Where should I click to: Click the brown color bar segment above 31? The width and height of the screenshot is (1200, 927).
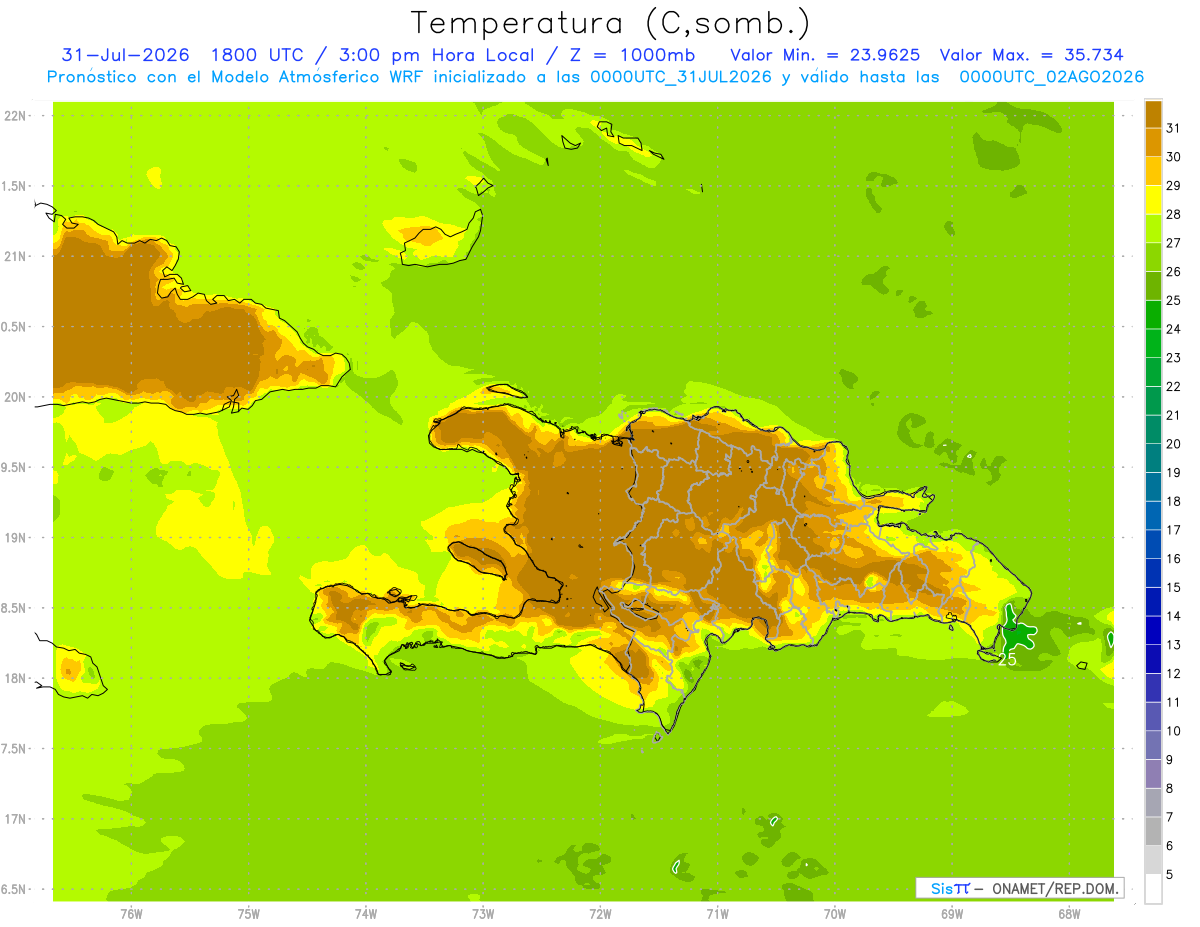[x=1153, y=113]
